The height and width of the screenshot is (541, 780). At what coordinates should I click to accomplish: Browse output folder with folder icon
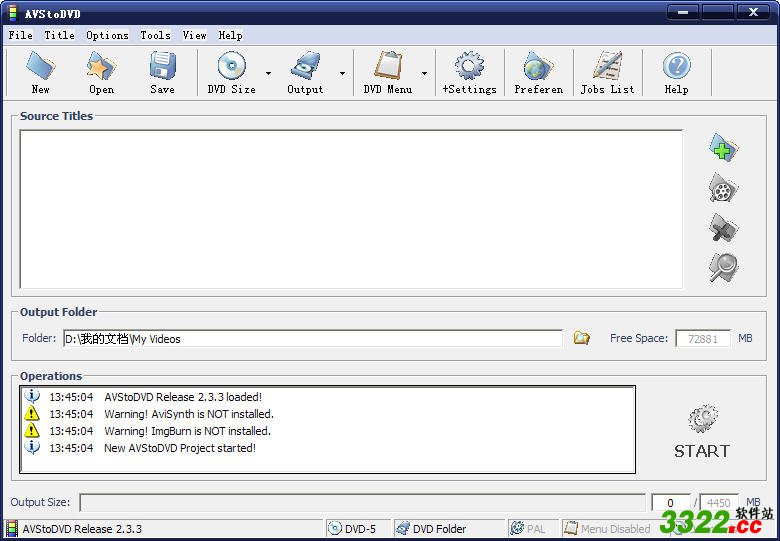click(x=582, y=338)
